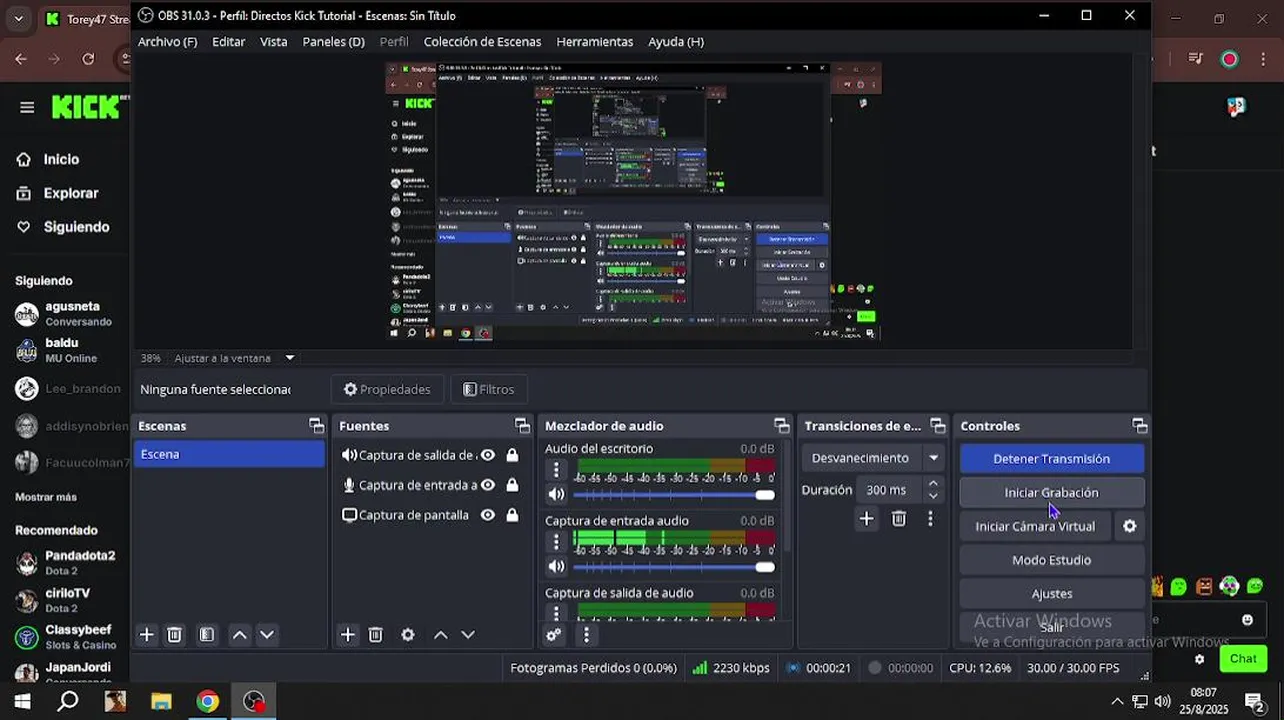The height and width of the screenshot is (720, 1284).
Task: Increase transition duration with up arrow
Action: (933, 483)
